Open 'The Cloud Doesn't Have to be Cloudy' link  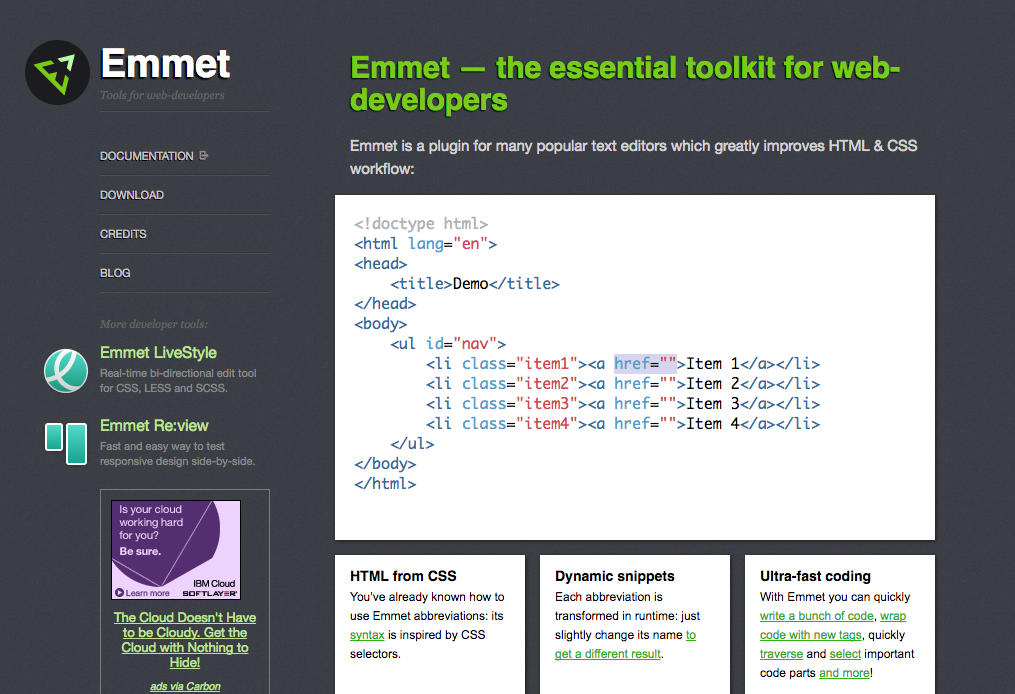(184, 640)
